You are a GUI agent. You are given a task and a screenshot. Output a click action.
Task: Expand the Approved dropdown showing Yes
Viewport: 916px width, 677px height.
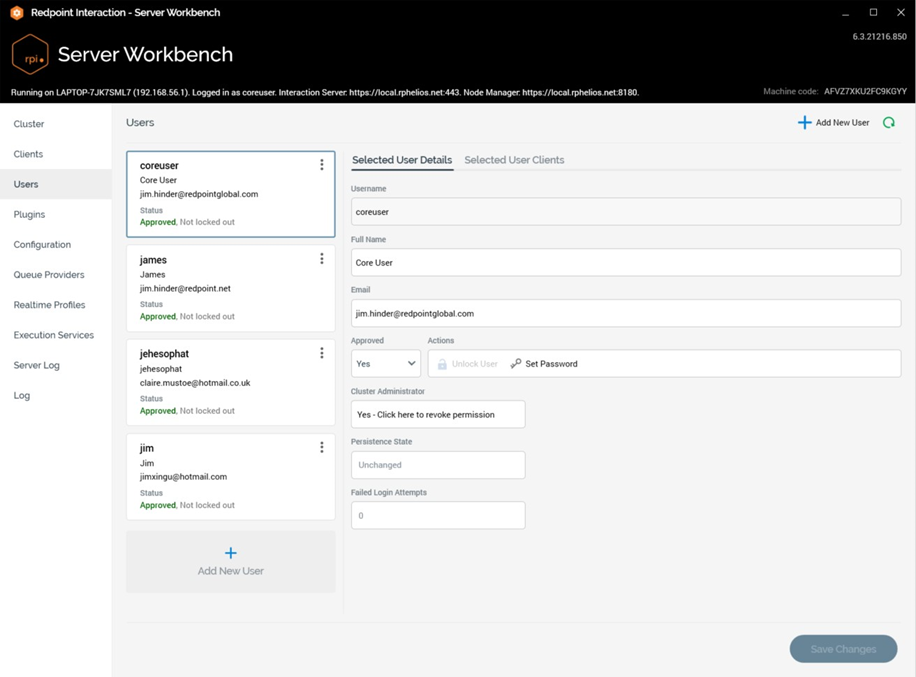(385, 364)
